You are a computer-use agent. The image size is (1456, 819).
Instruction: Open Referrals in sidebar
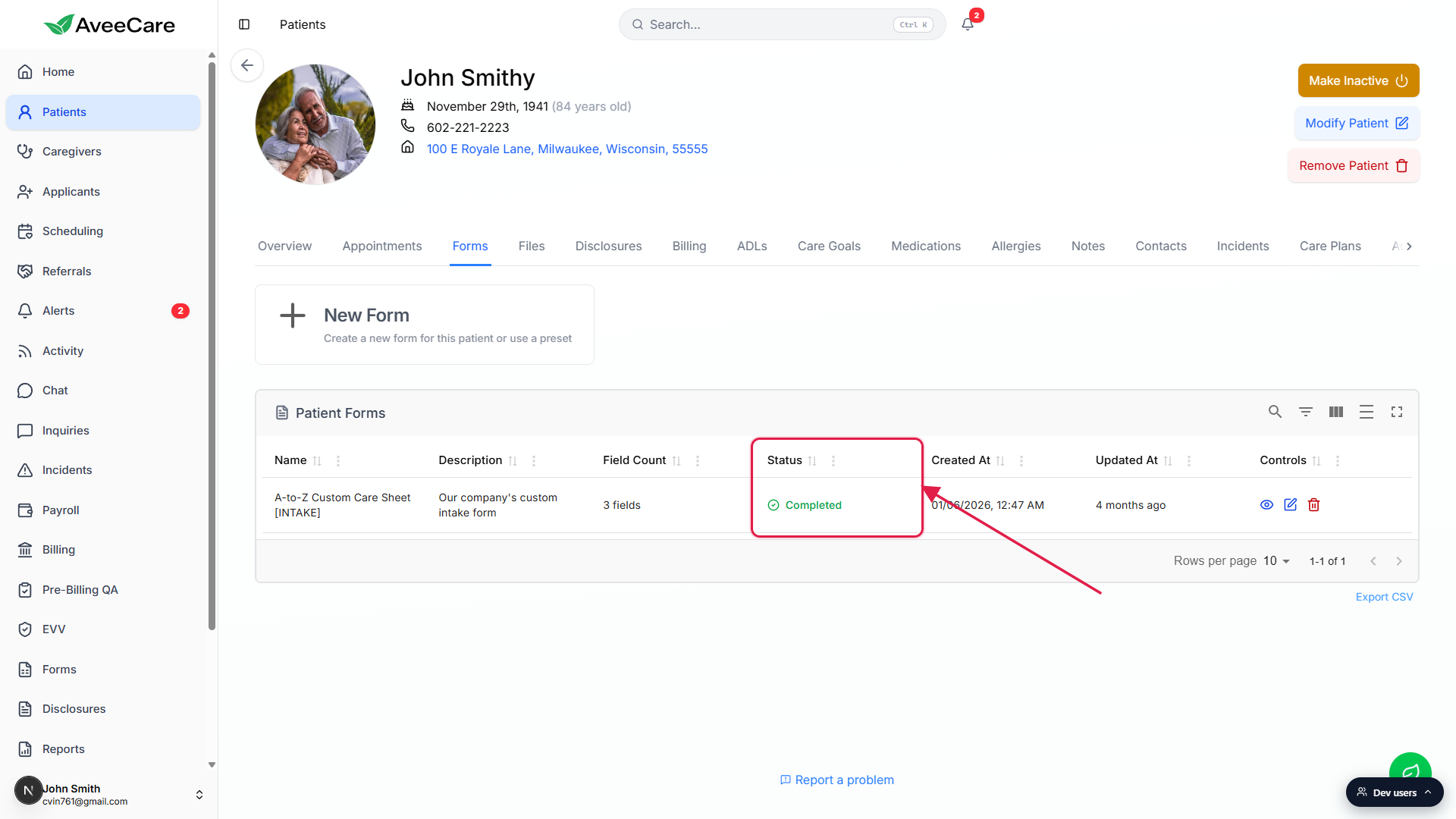click(103, 271)
